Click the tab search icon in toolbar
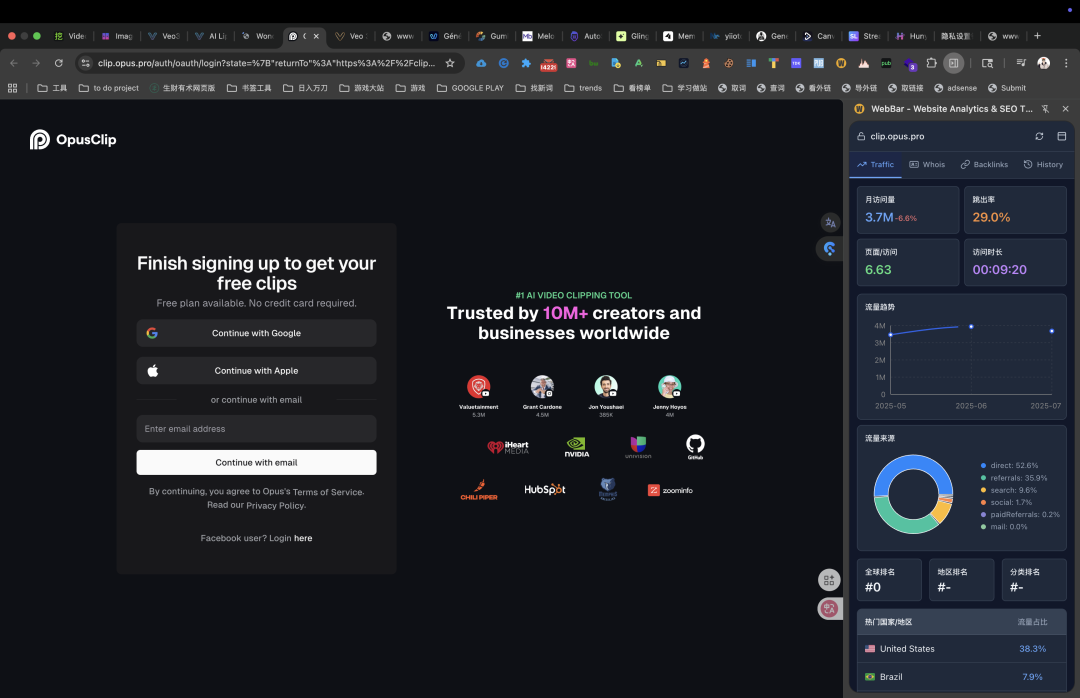The image size is (1080, 698). [x=987, y=63]
